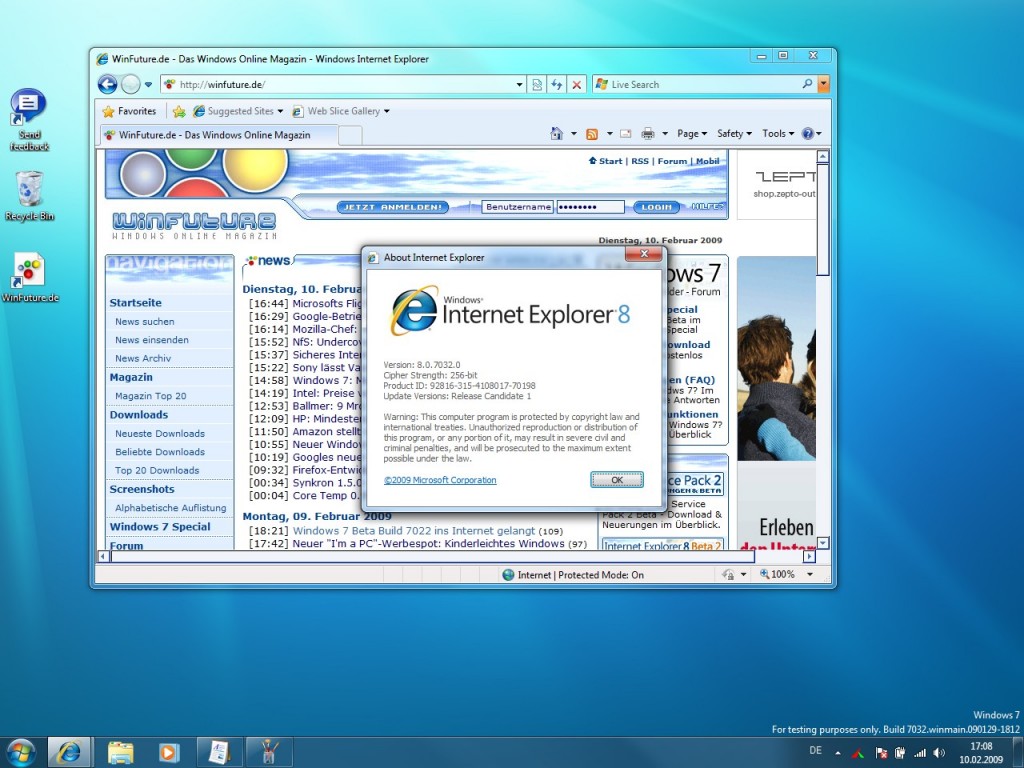Click the DE language indicator

(816, 751)
